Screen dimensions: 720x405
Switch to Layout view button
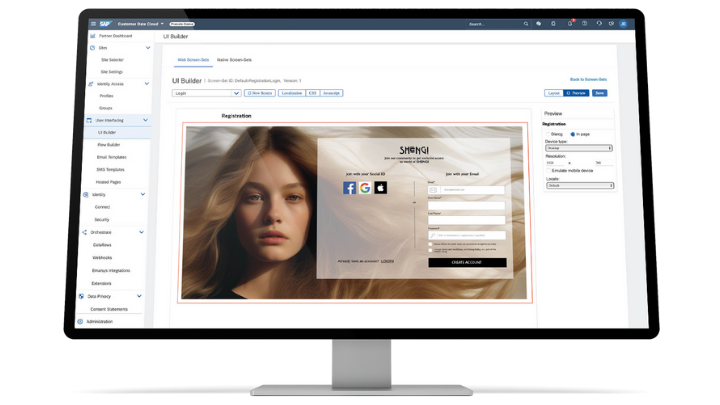[x=554, y=93]
